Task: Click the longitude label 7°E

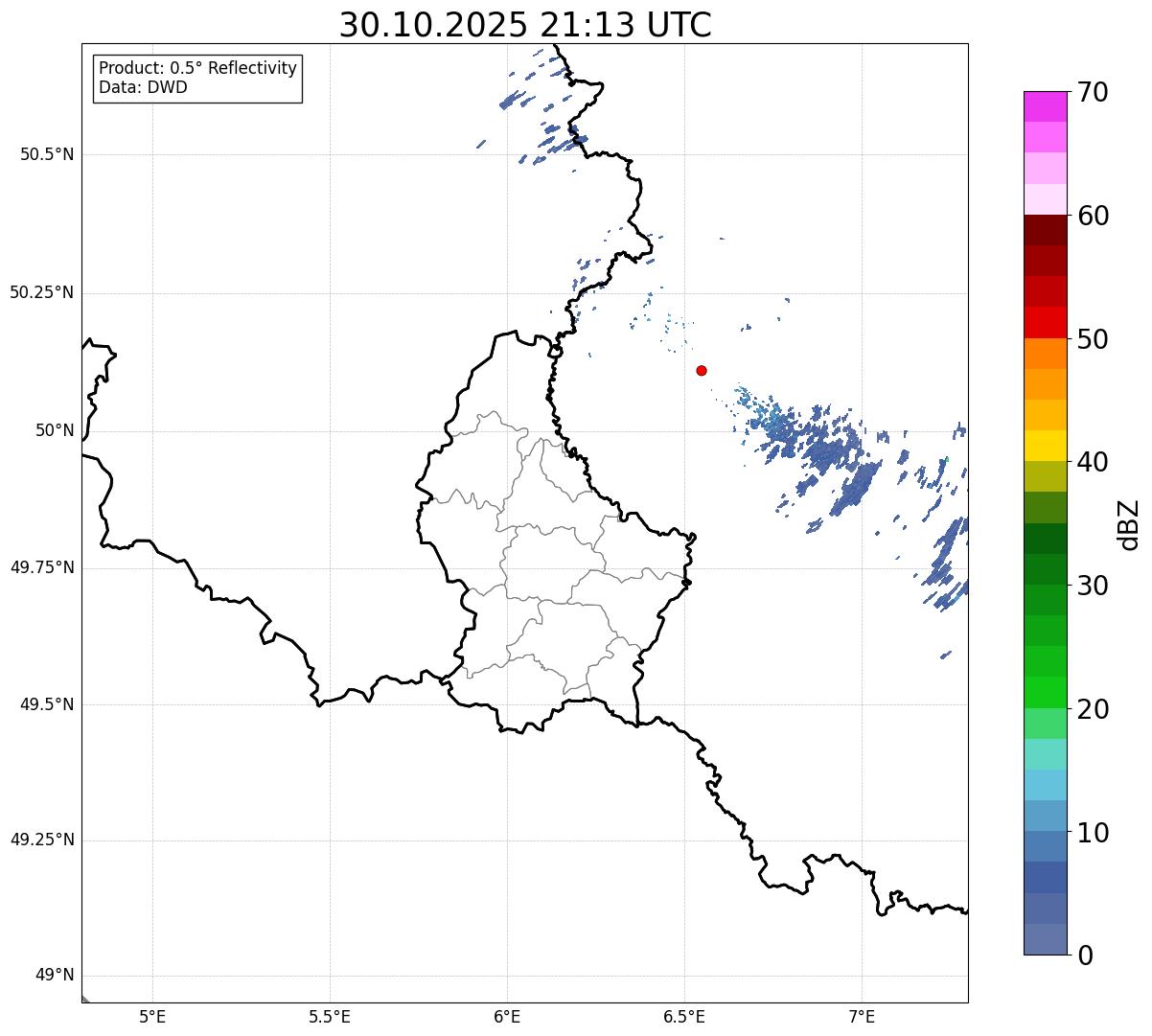Action: (x=862, y=1017)
